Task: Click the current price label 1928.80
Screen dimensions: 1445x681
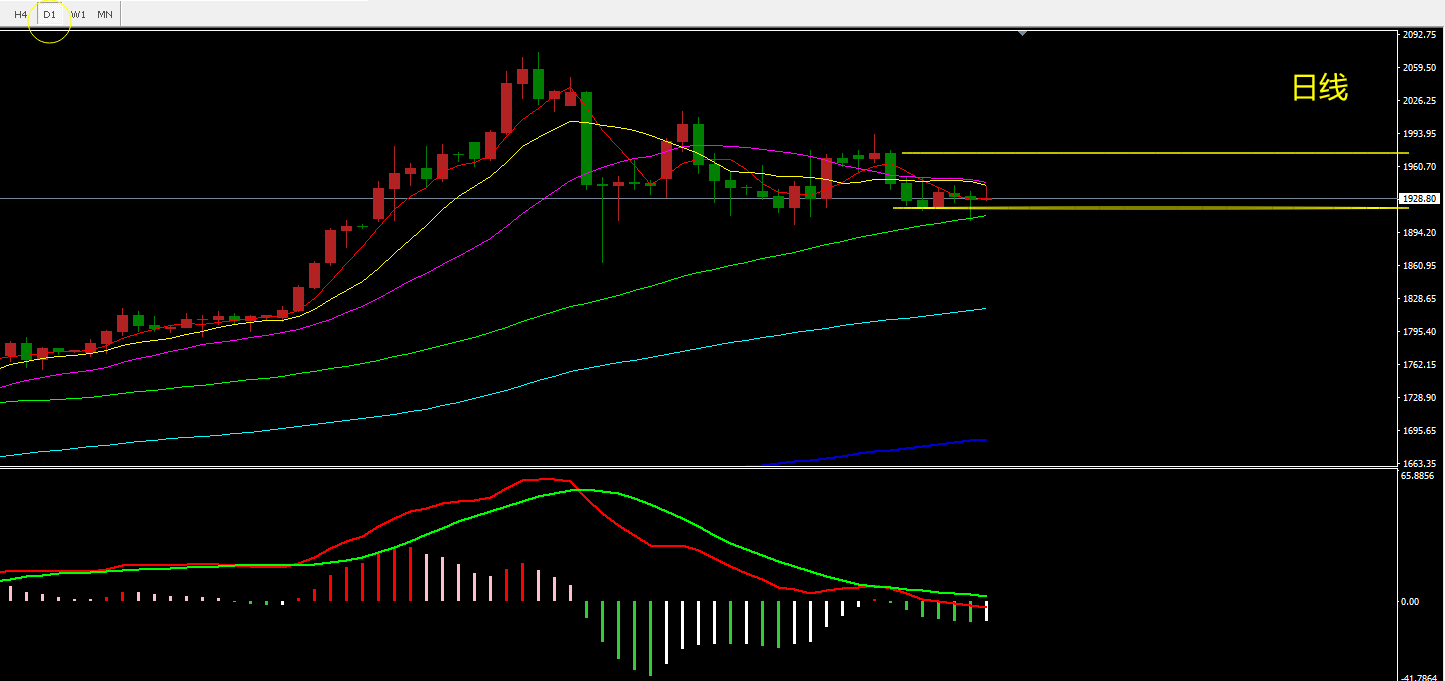Action: 1420,199
